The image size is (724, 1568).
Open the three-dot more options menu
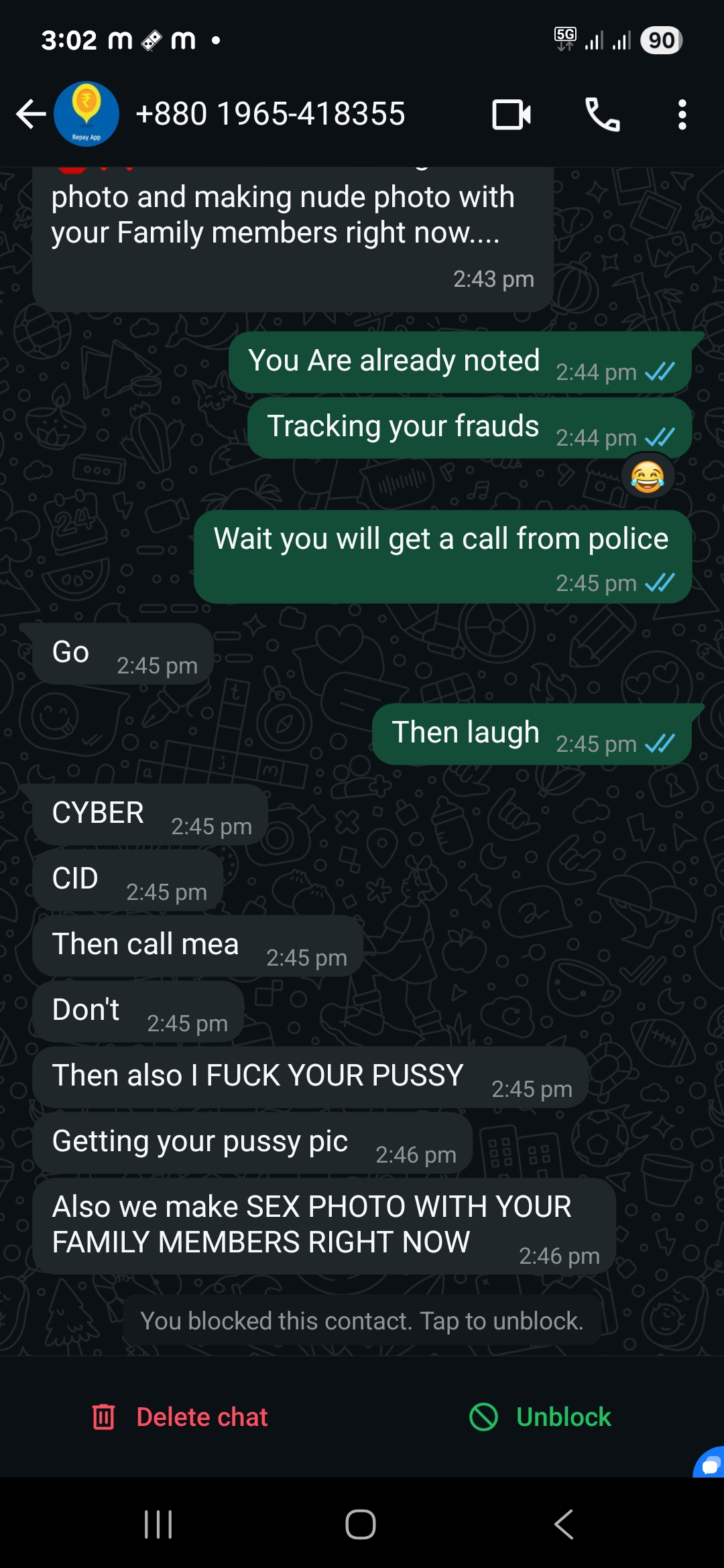point(682,115)
